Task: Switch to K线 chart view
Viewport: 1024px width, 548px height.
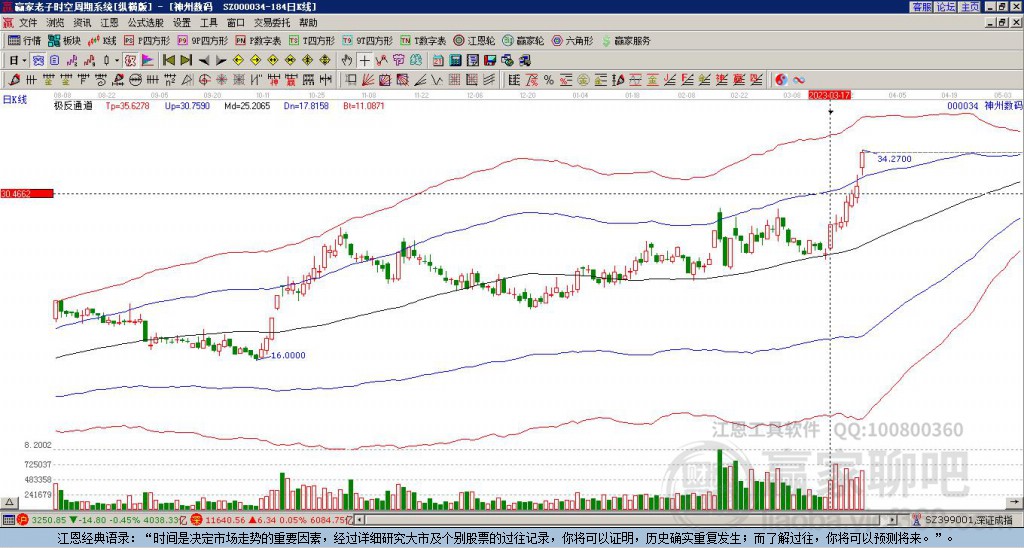Action: tap(102, 40)
